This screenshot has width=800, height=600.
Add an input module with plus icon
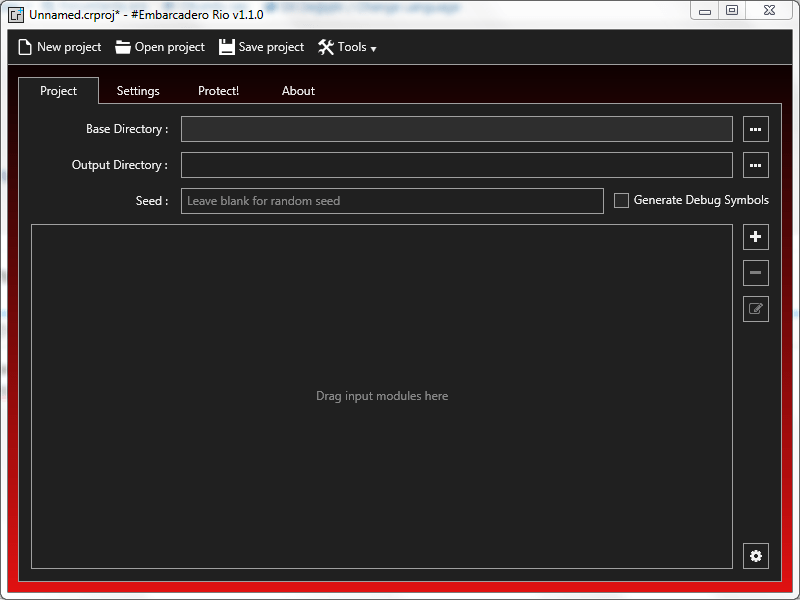[x=756, y=237]
